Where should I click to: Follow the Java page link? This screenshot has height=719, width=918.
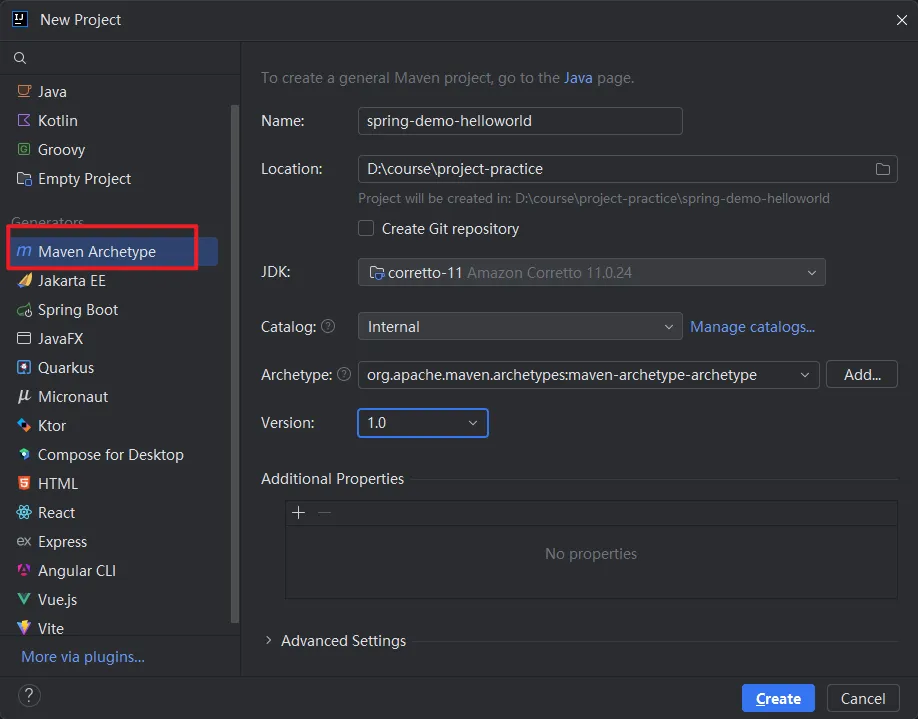point(578,78)
